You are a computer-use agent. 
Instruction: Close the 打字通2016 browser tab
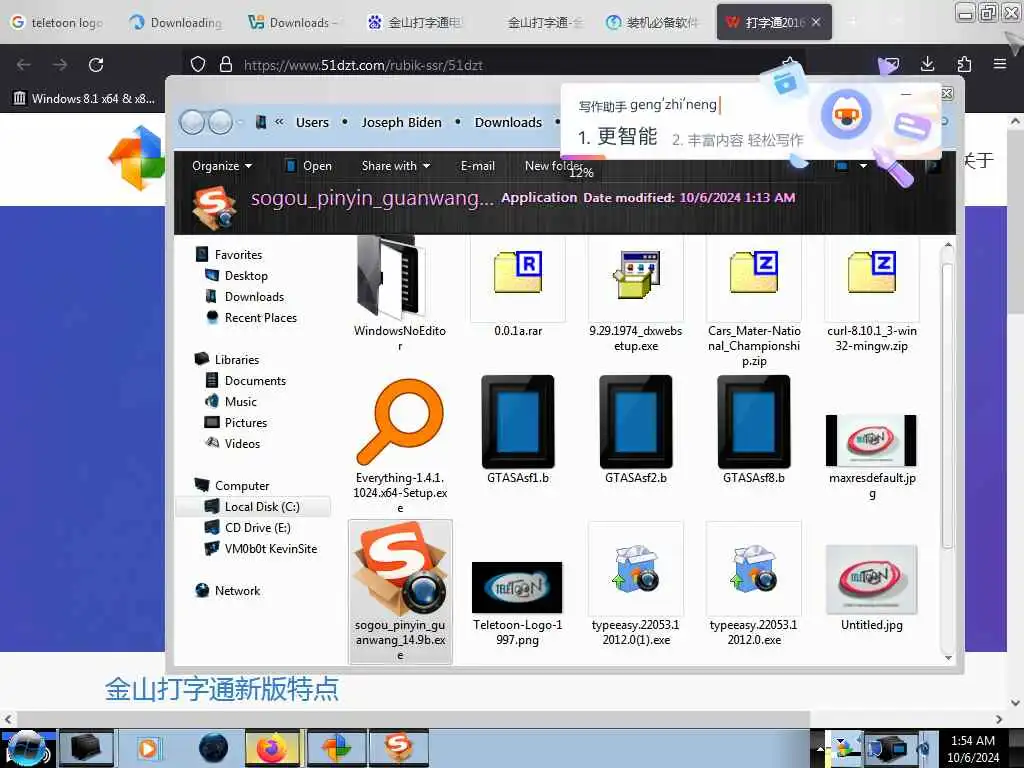coord(816,22)
